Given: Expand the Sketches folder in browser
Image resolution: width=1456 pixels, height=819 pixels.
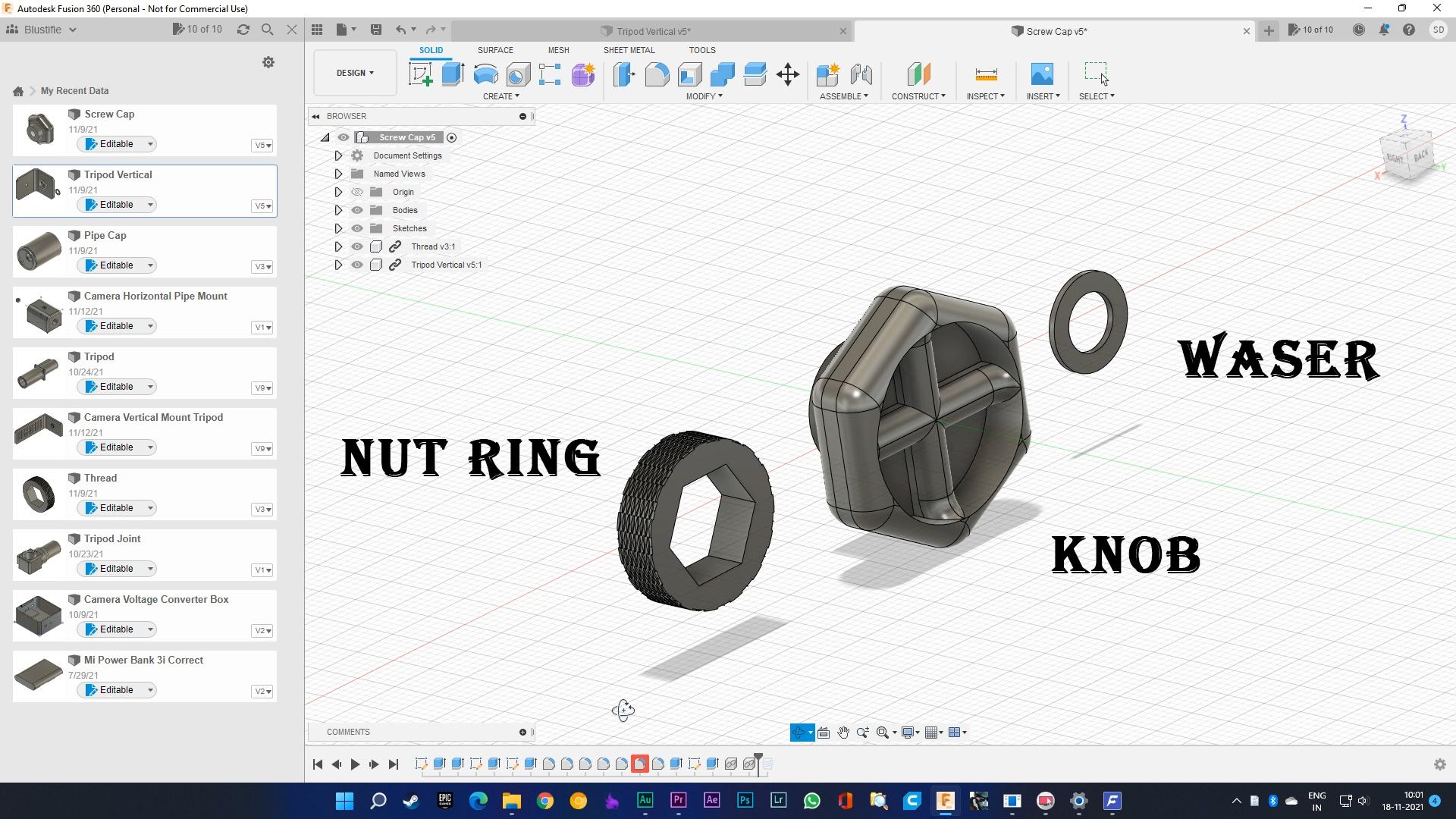Looking at the screenshot, I should [x=339, y=228].
